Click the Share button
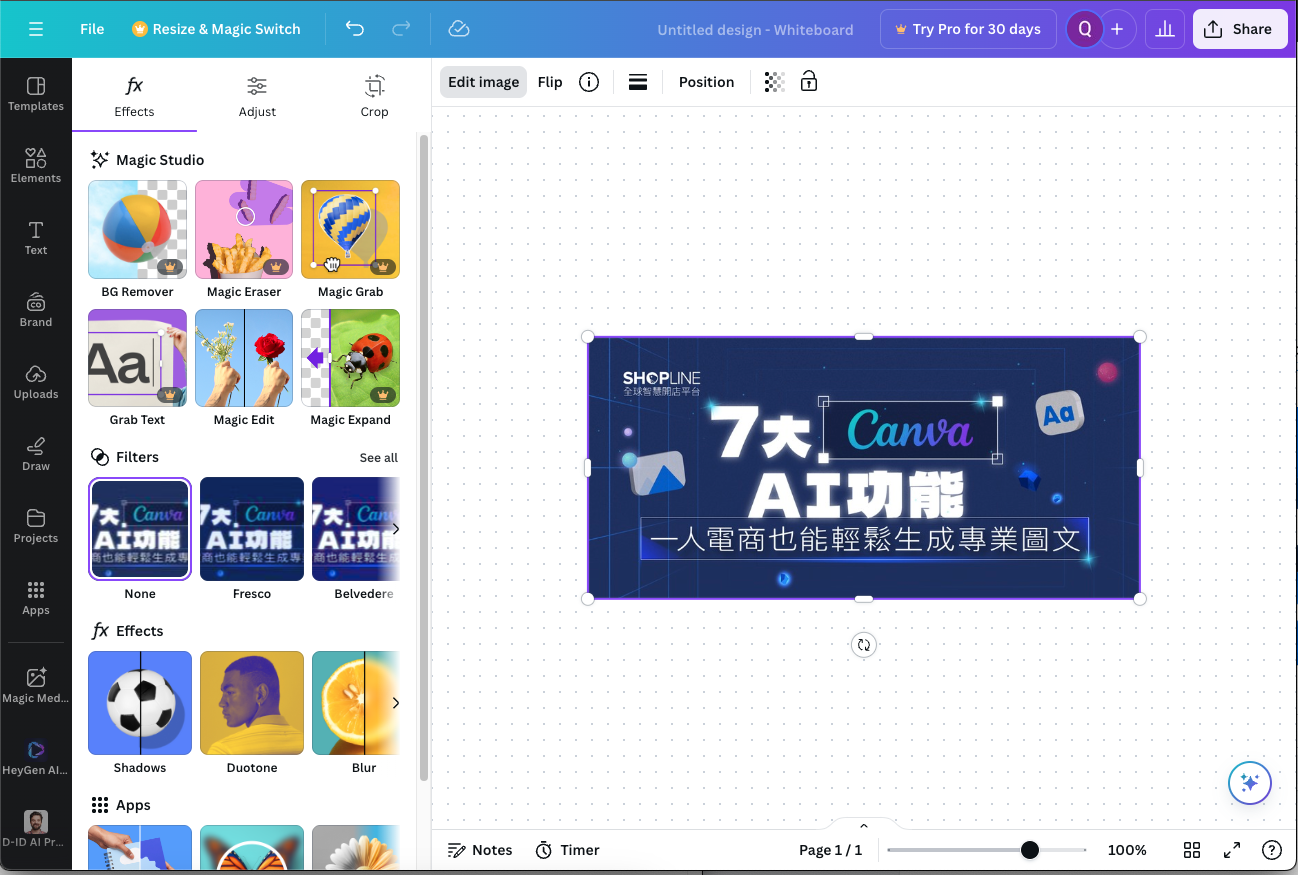The image size is (1298, 875). pyautogui.click(x=1240, y=29)
